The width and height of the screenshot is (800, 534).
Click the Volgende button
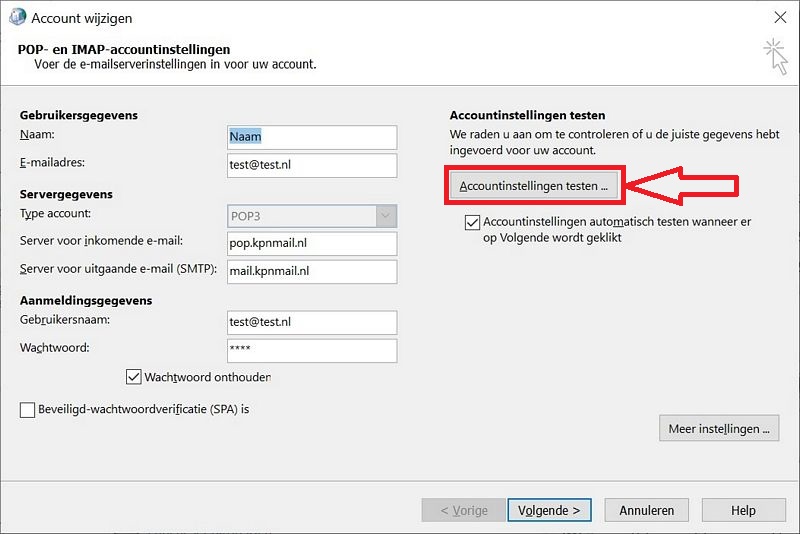[549, 510]
